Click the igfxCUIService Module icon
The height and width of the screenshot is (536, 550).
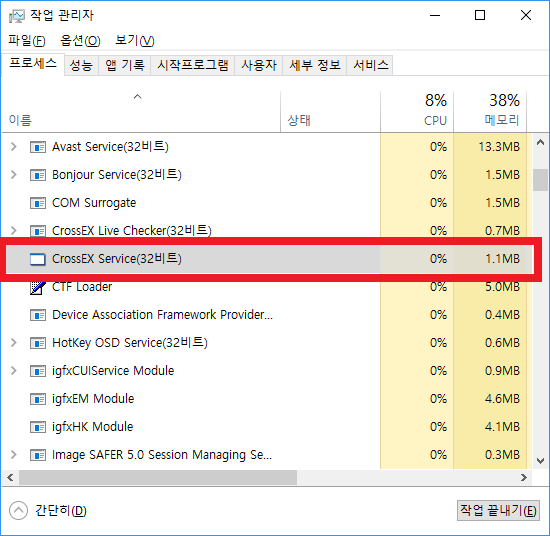click(38, 371)
